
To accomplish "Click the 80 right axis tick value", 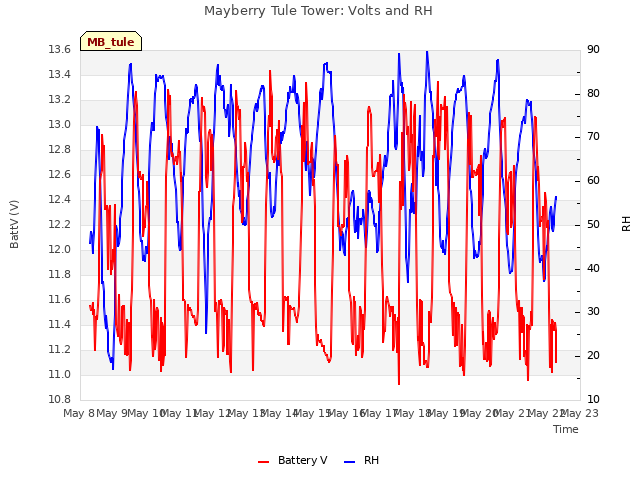I will (x=593, y=93).
